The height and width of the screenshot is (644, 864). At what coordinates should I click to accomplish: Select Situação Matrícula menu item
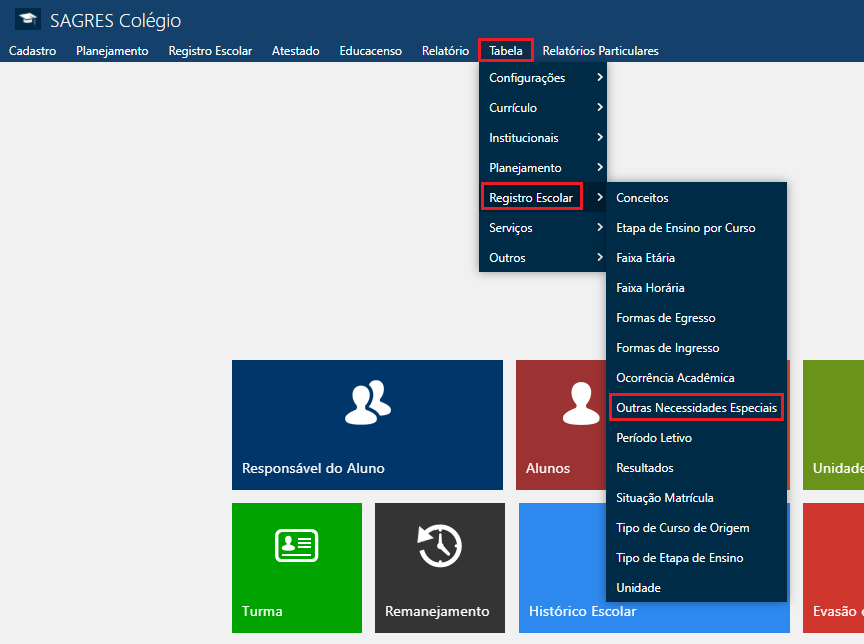coord(664,498)
